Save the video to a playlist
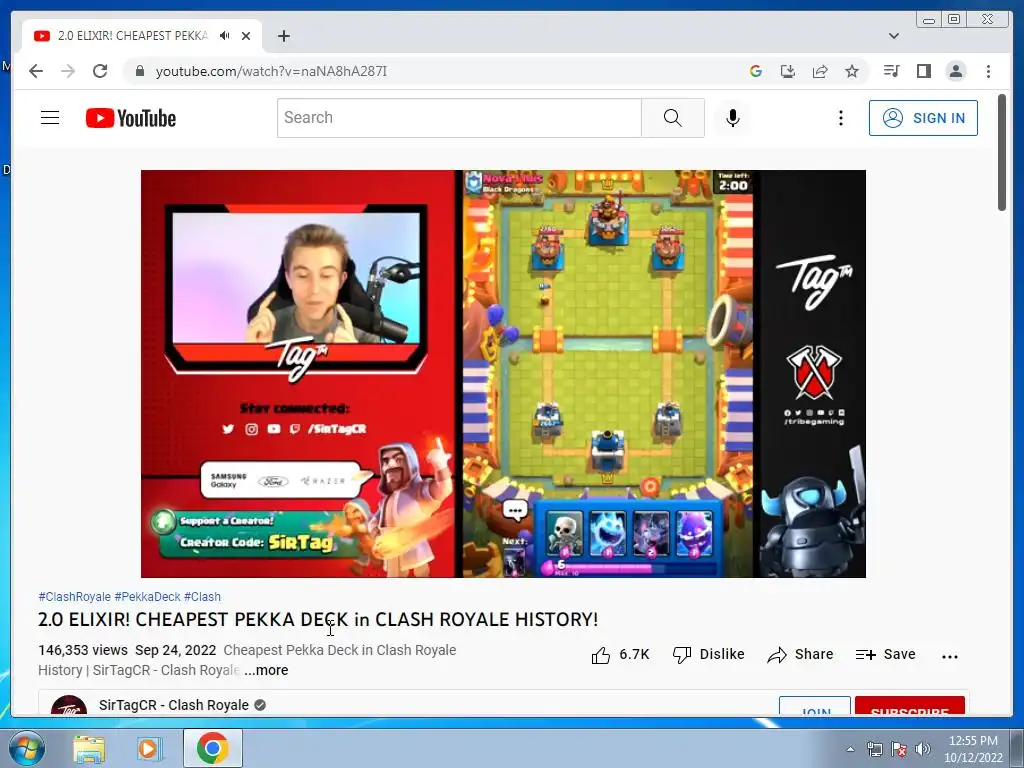The width and height of the screenshot is (1024, 768). tap(886, 654)
